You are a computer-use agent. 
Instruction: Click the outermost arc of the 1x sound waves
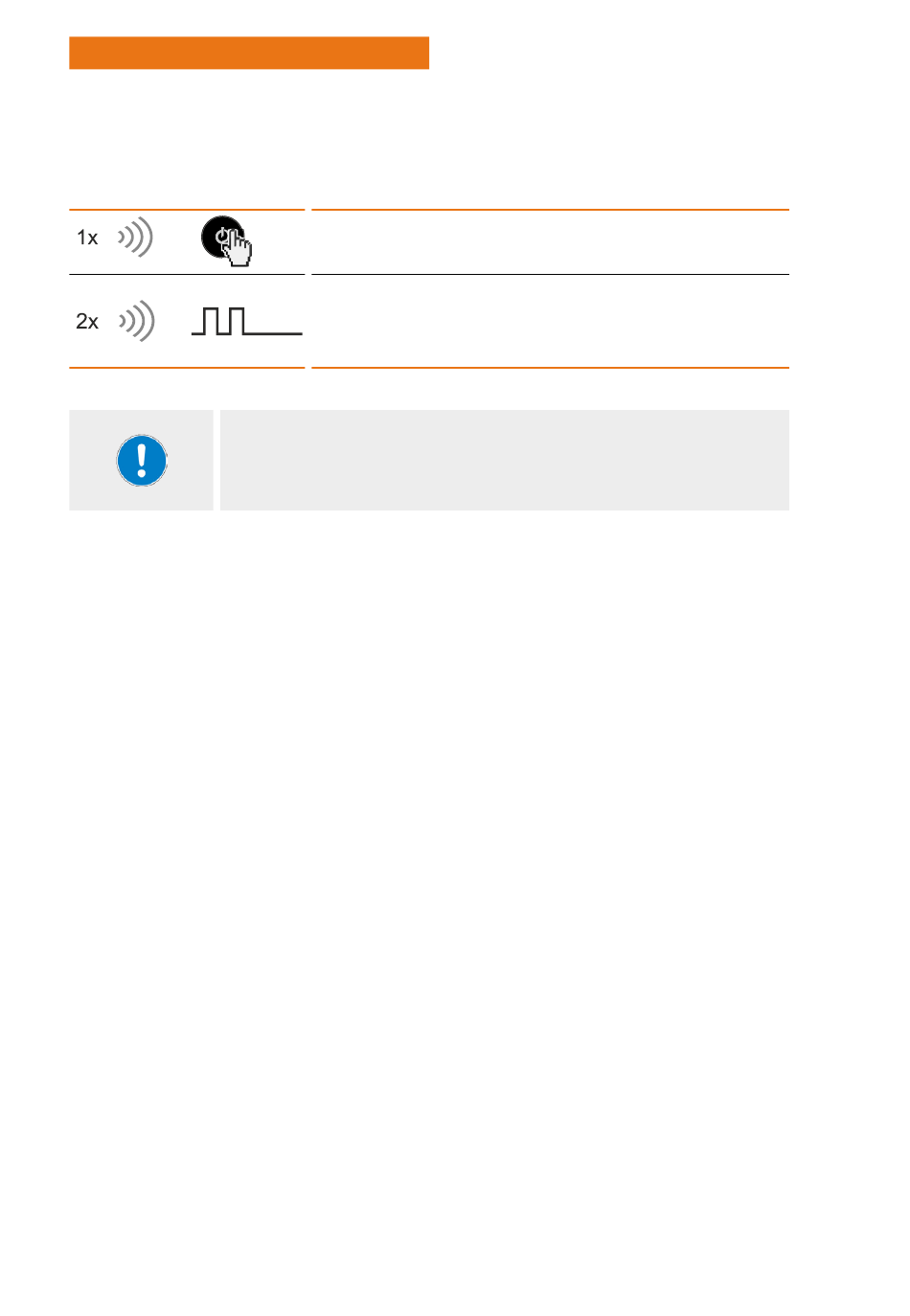(x=148, y=237)
